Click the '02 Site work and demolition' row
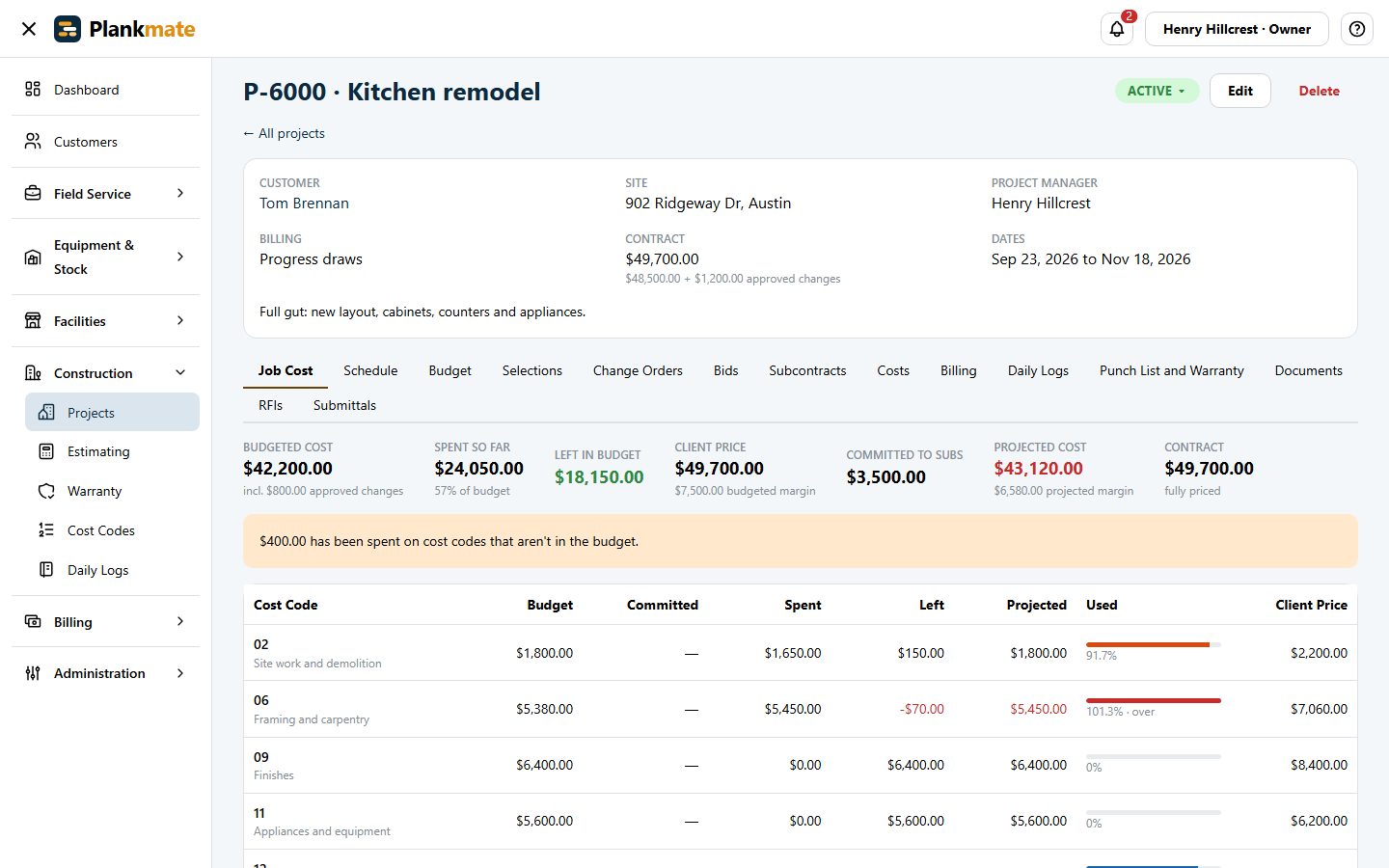 point(801,653)
